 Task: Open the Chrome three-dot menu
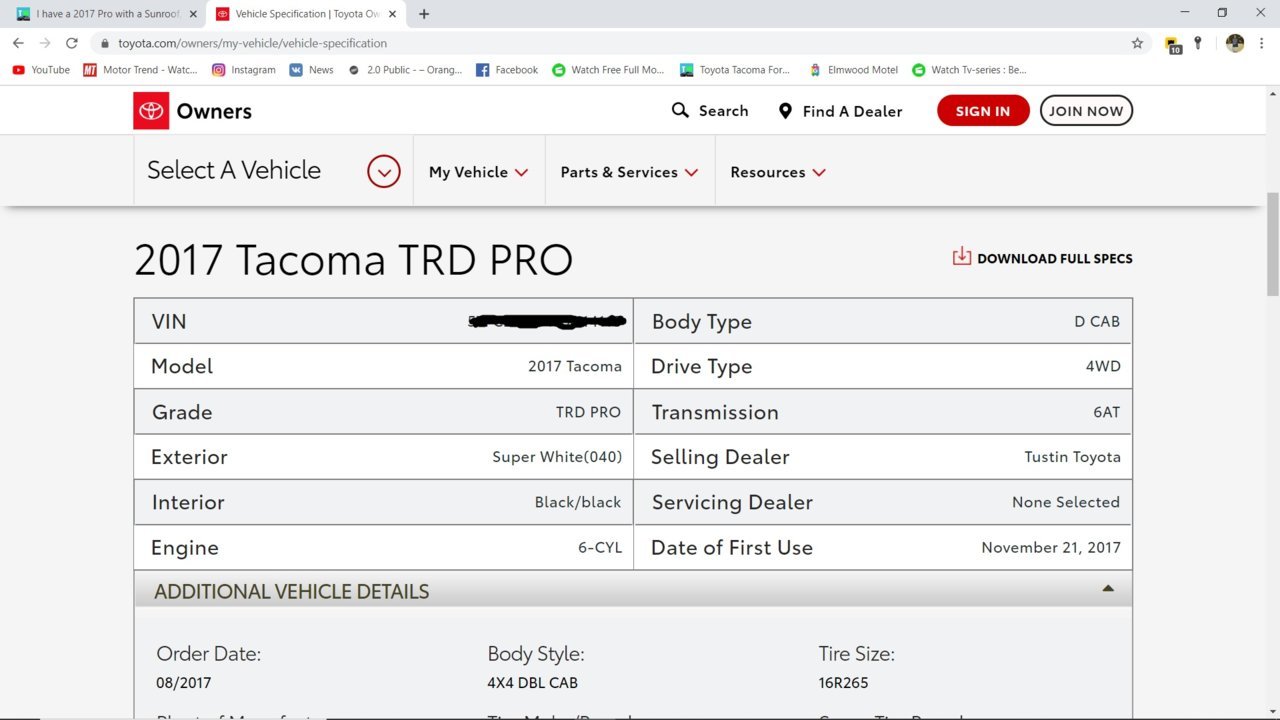click(1262, 43)
